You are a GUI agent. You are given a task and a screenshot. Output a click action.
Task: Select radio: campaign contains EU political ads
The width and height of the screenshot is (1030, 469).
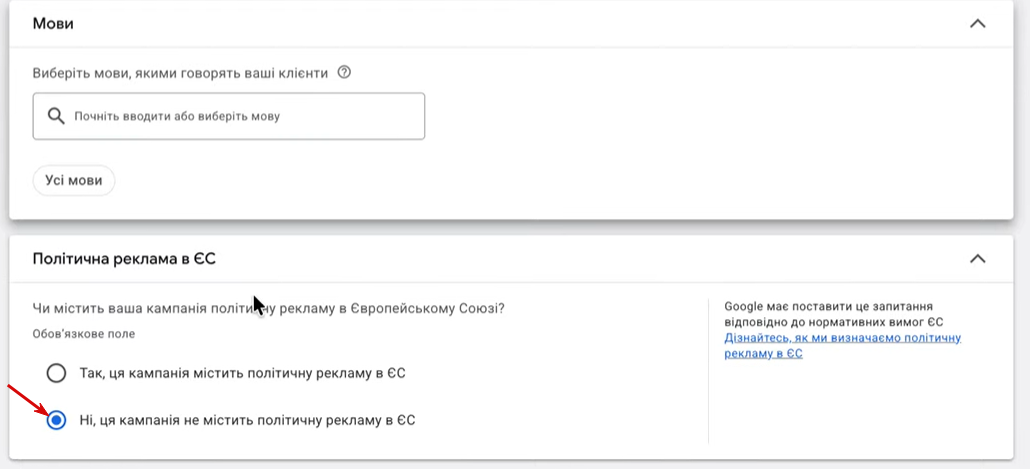pyautogui.click(x=57, y=373)
